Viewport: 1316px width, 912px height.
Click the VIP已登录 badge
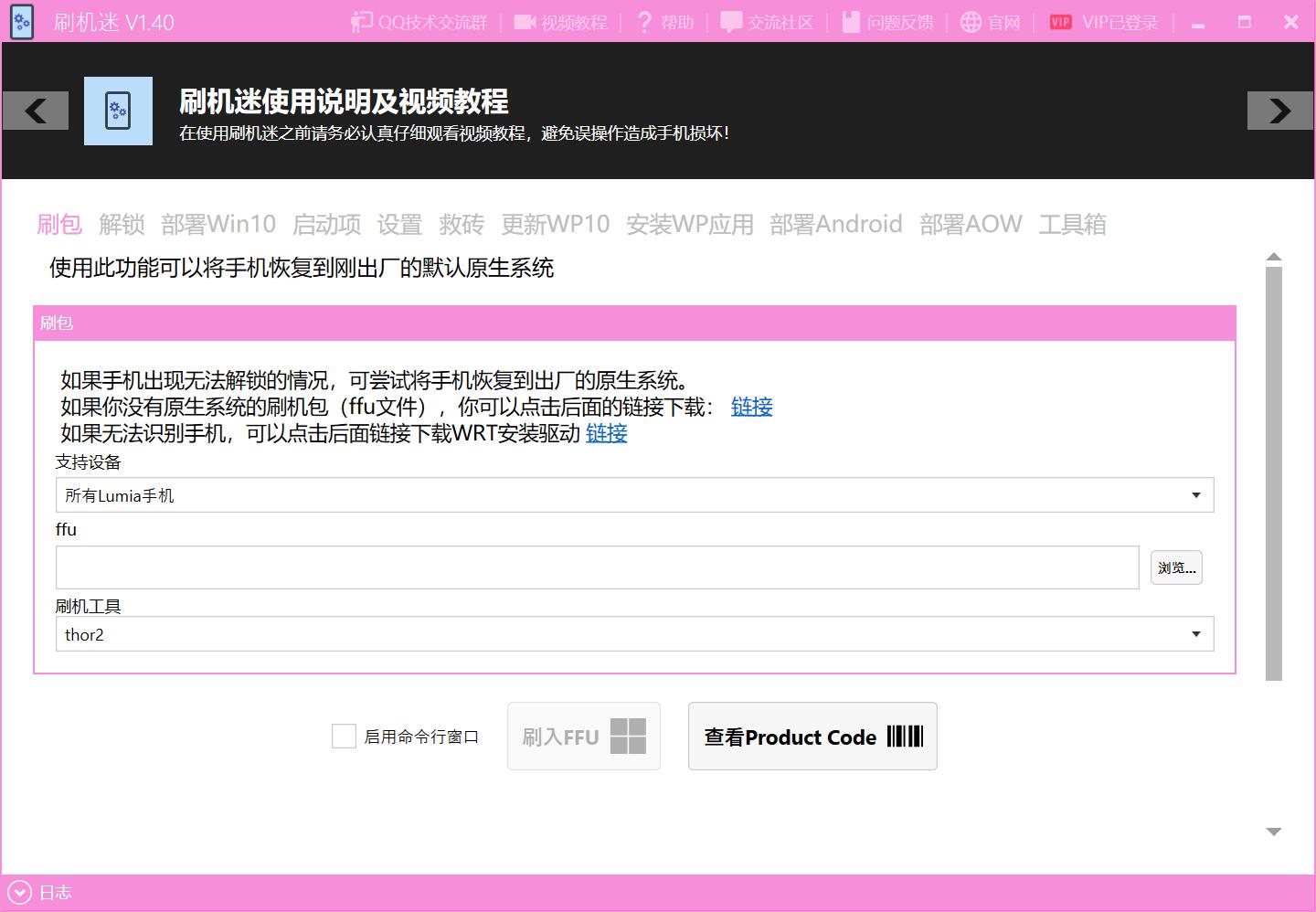point(1060,22)
